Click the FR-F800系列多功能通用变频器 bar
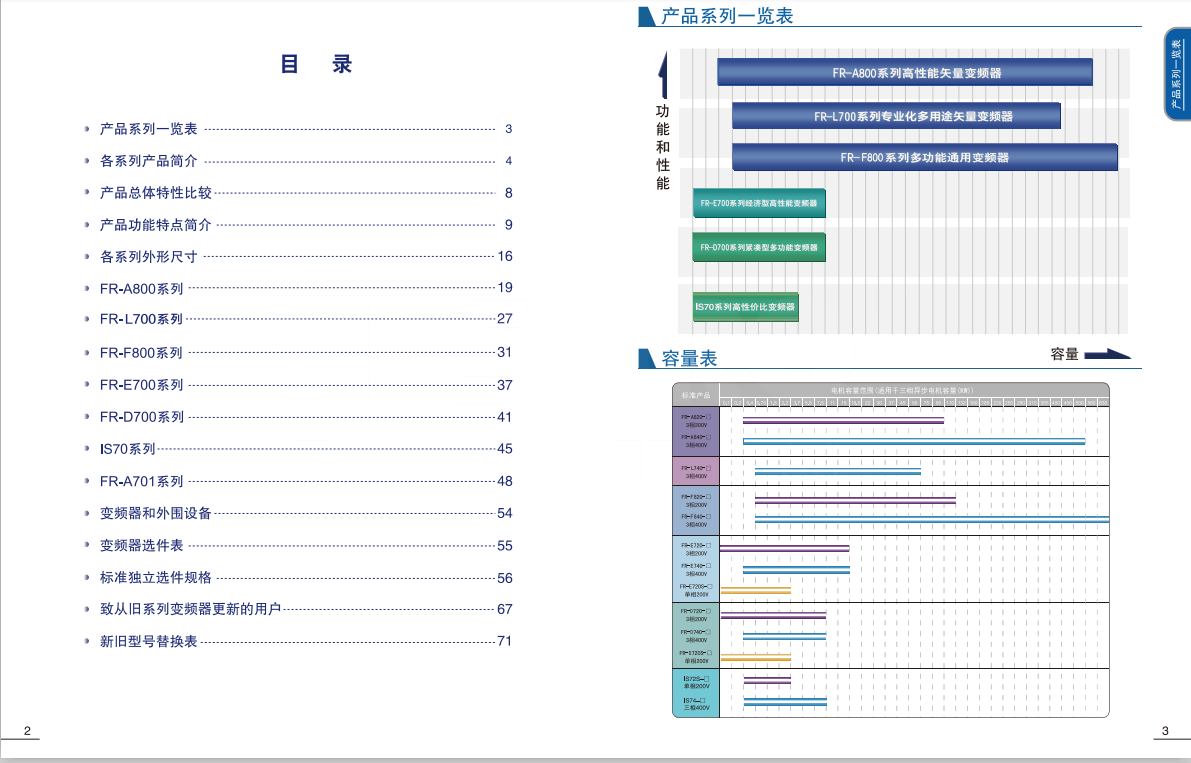Screen dimensions: 1191x763 click(x=924, y=157)
